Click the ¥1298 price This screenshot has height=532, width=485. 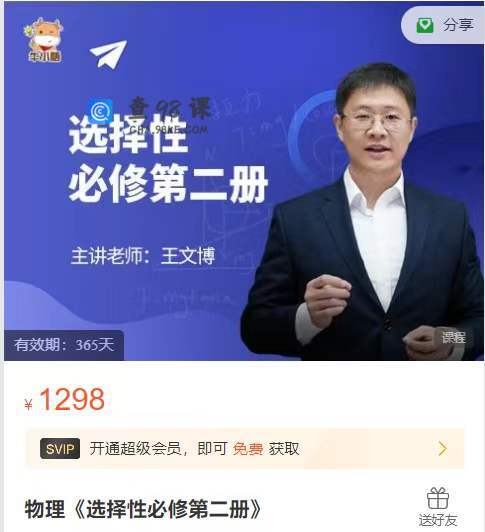[x=64, y=399]
